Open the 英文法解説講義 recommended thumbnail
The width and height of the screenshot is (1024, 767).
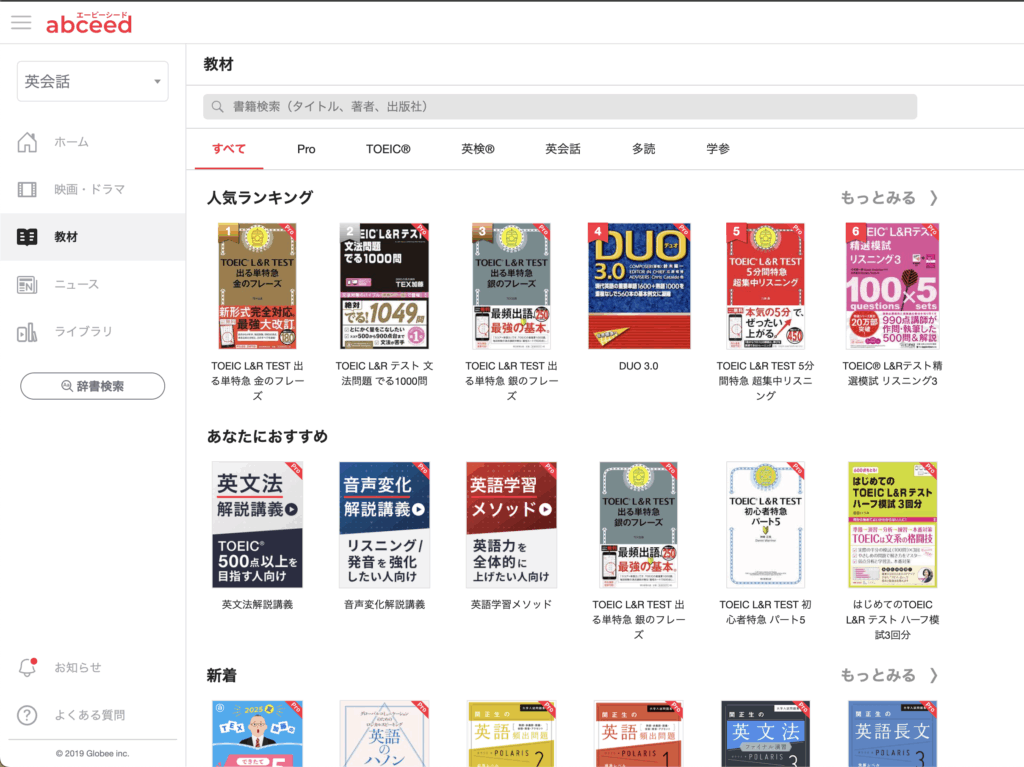tap(257, 524)
